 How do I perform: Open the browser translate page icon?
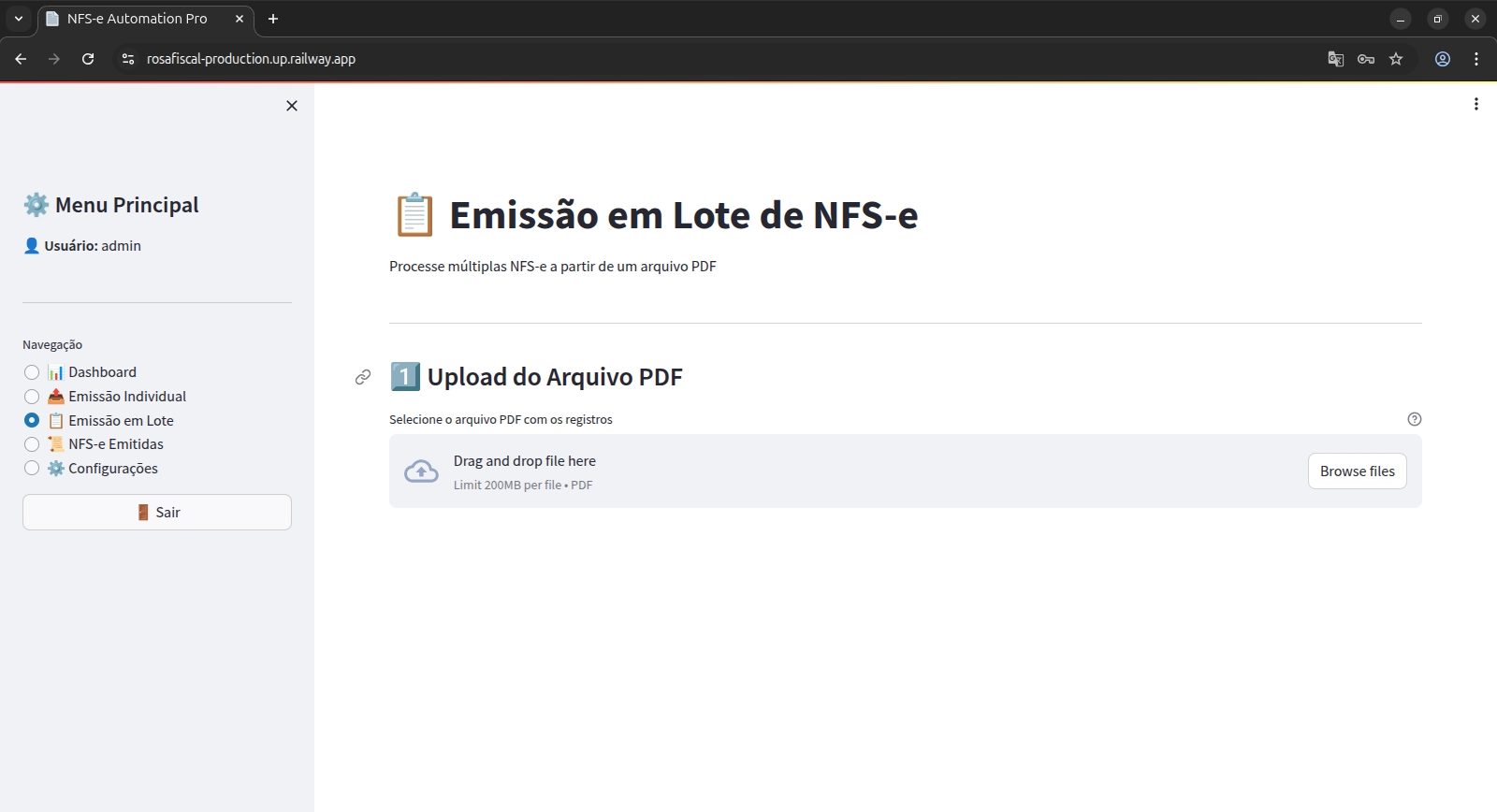pos(1336,59)
